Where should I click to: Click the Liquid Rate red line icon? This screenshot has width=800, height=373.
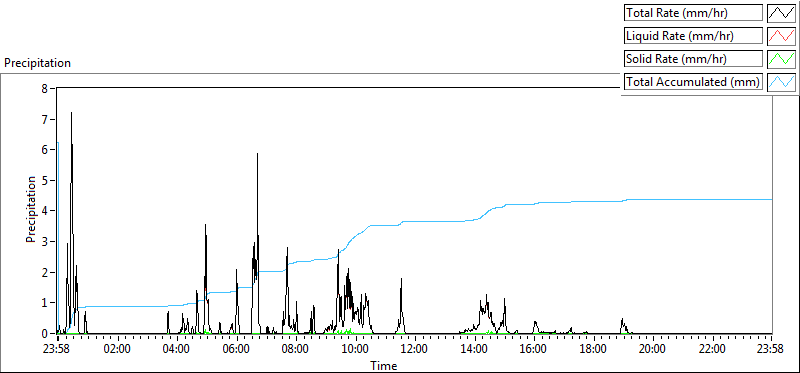click(x=782, y=36)
